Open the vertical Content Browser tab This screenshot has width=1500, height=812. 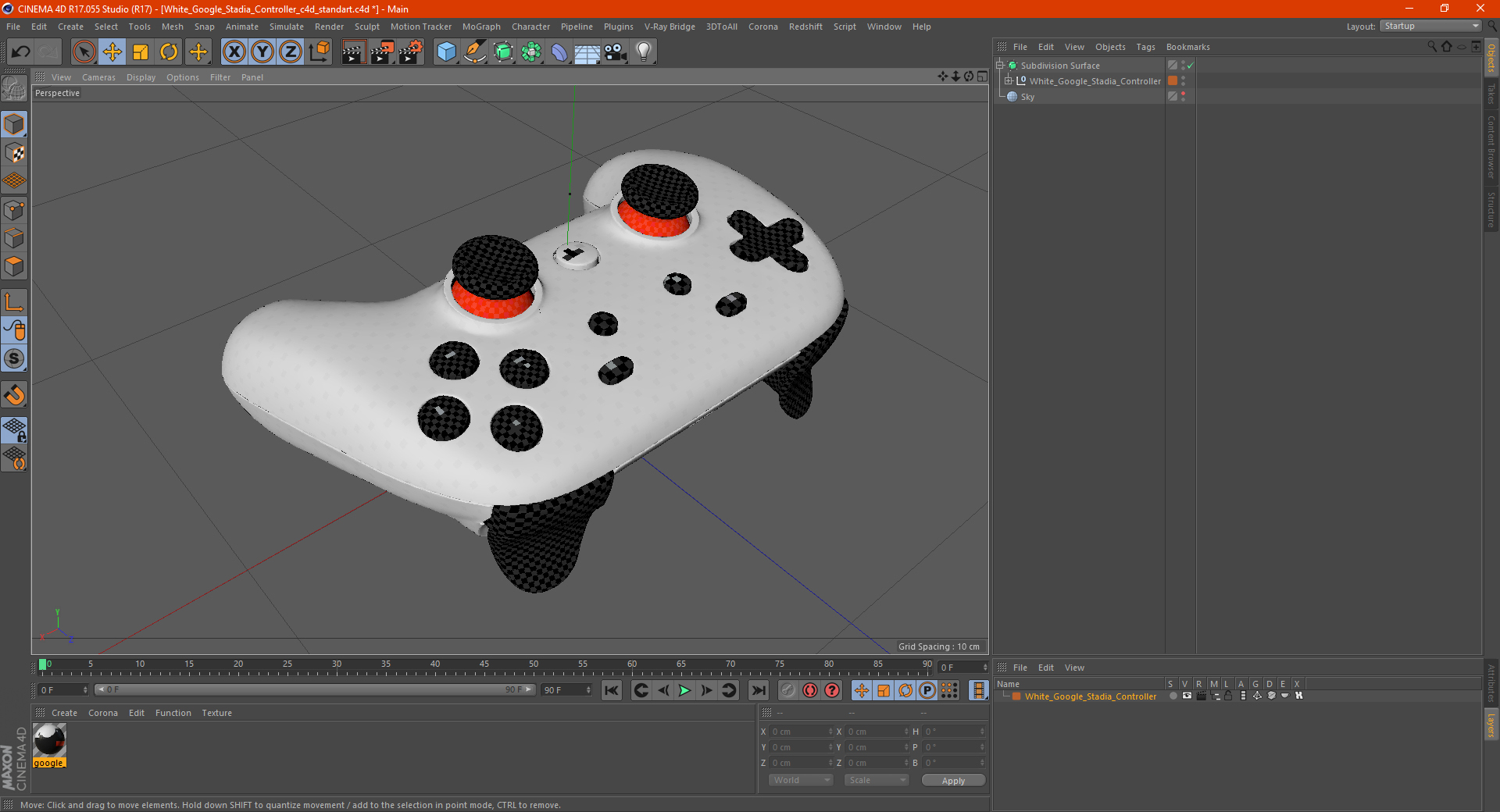point(1491,147)
